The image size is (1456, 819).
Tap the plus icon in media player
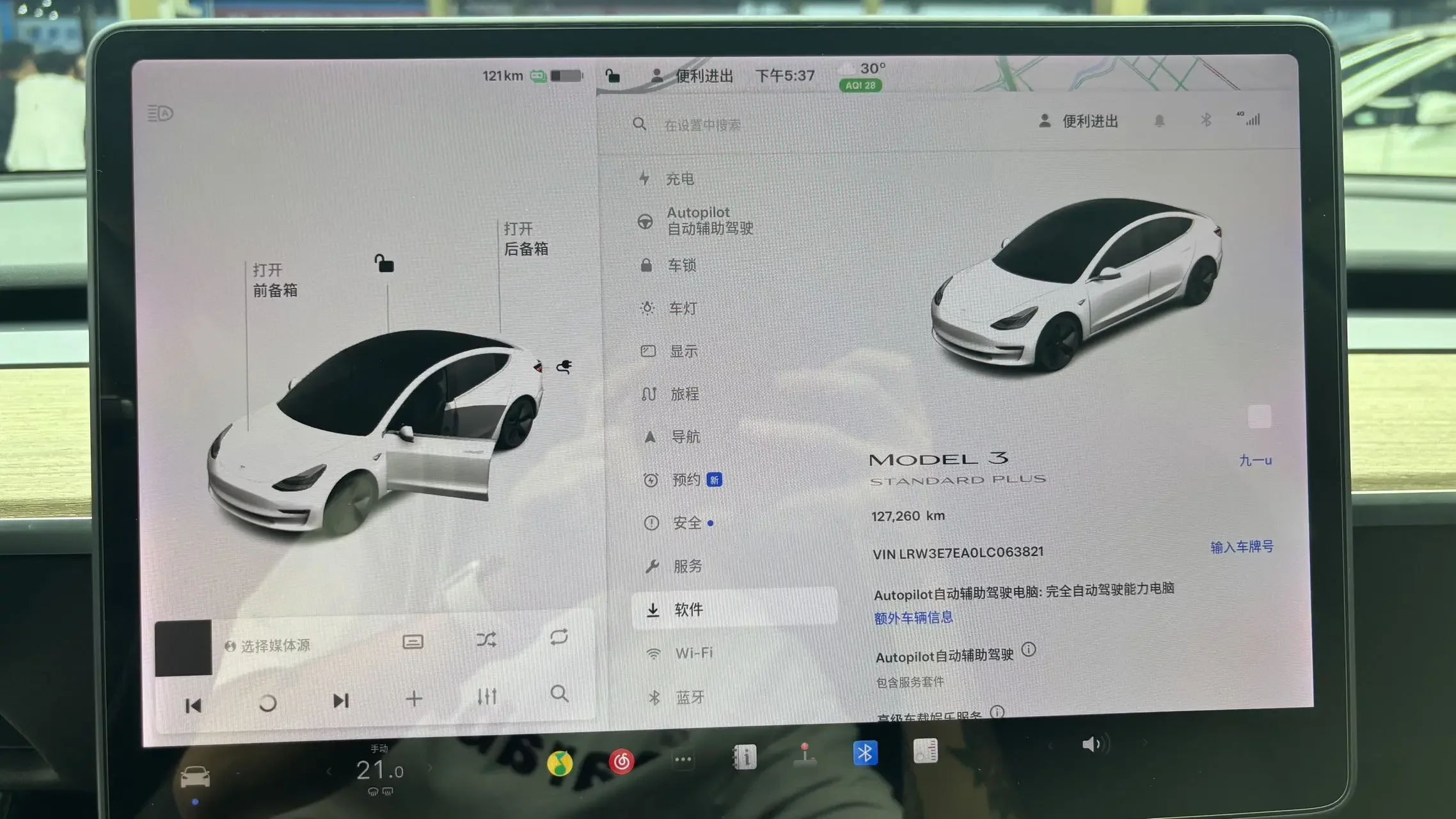pos(414,698)
